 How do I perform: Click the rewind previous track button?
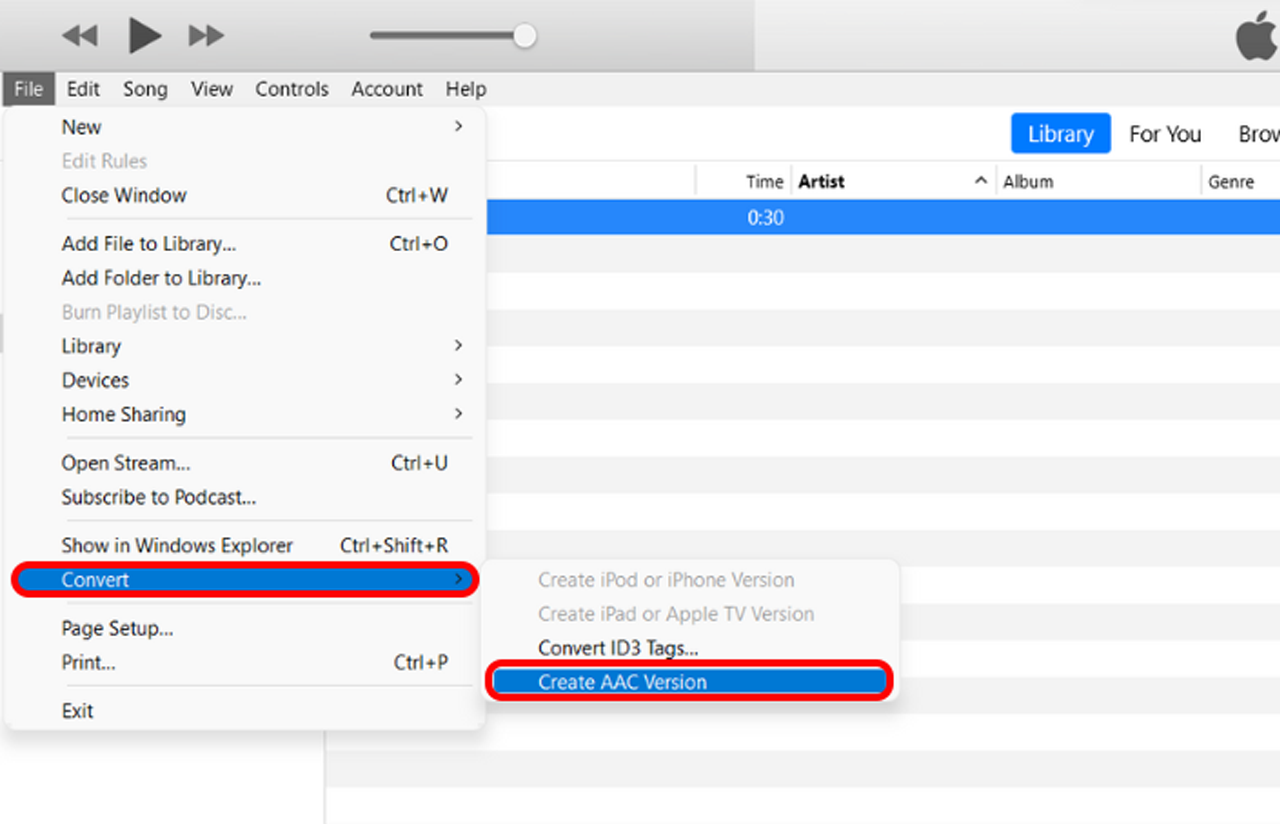click(80, 37)
